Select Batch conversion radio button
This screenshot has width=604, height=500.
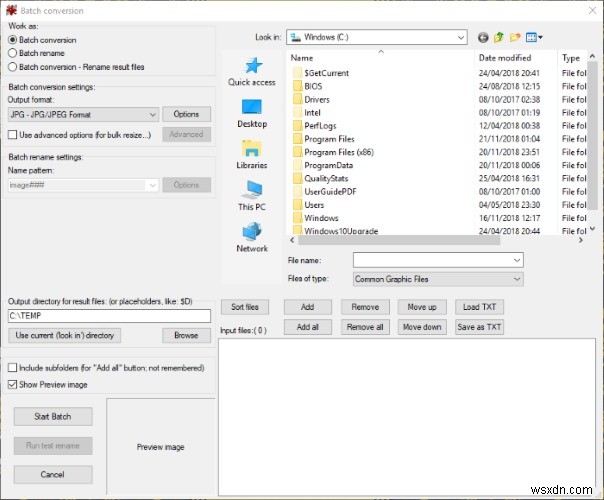click(12, 40)
